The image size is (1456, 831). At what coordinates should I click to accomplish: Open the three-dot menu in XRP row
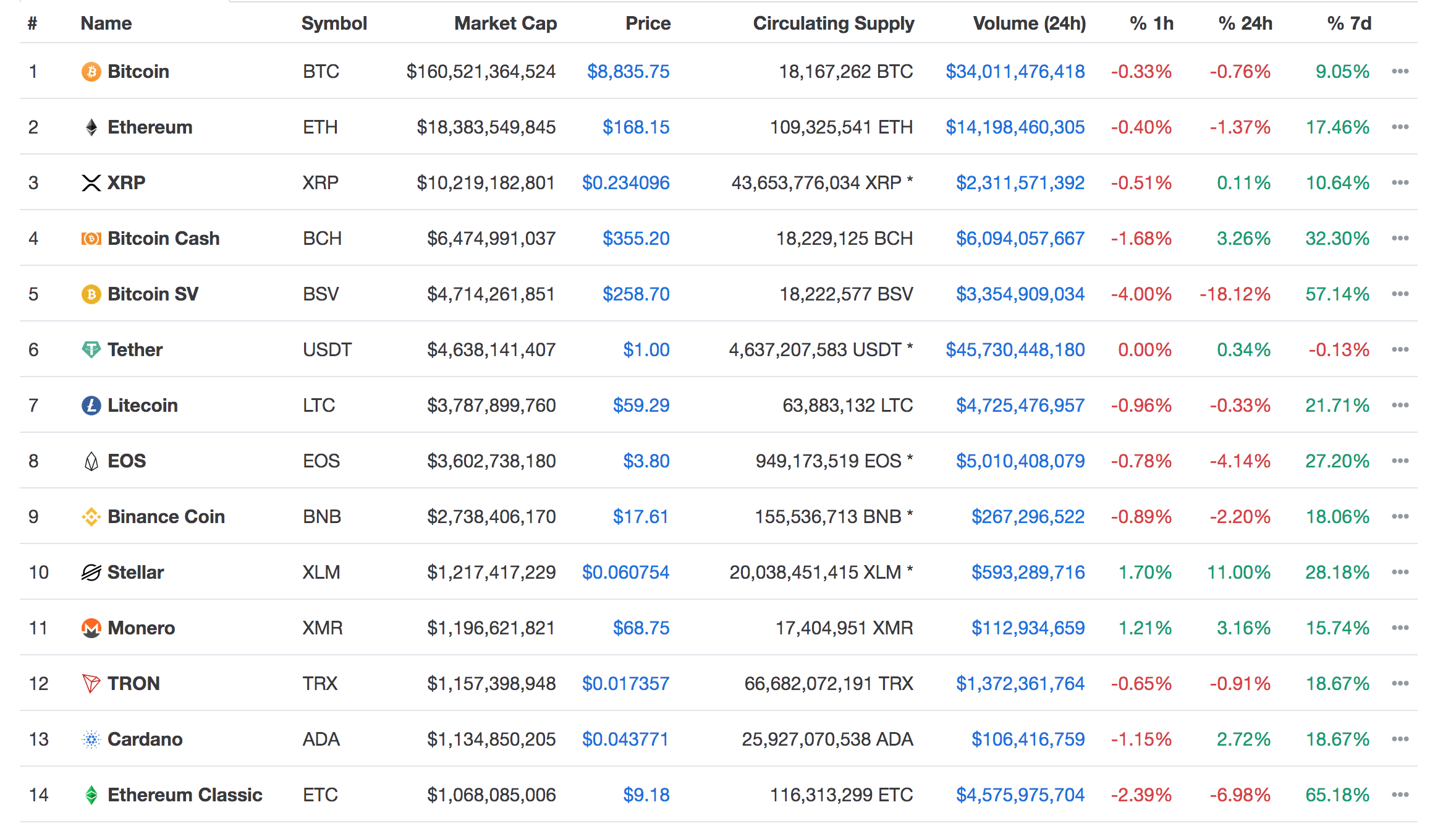1400,182
